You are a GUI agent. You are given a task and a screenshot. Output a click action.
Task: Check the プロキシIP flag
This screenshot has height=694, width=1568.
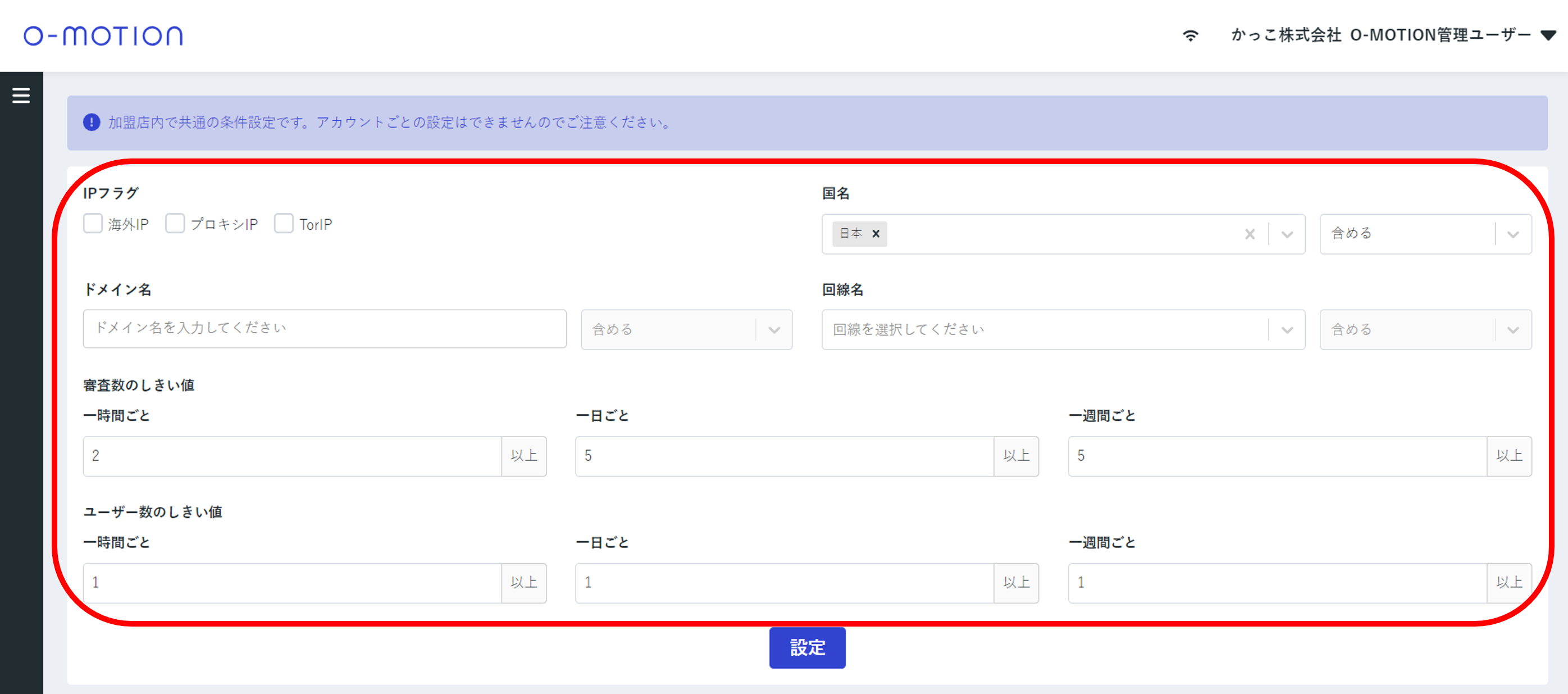pyautogui.click(x=175, y=224)
